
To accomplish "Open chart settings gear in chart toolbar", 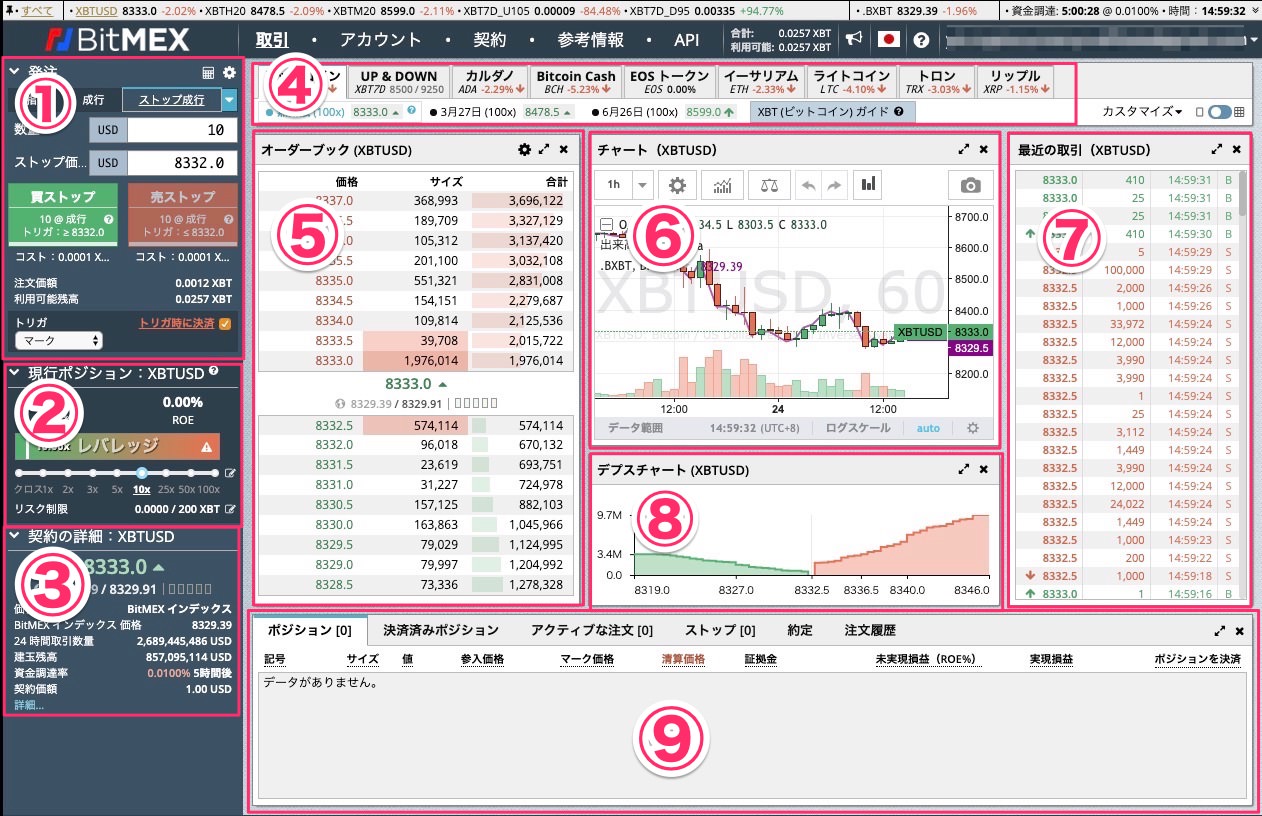I will pyautogui.click(x=677, y=185).
